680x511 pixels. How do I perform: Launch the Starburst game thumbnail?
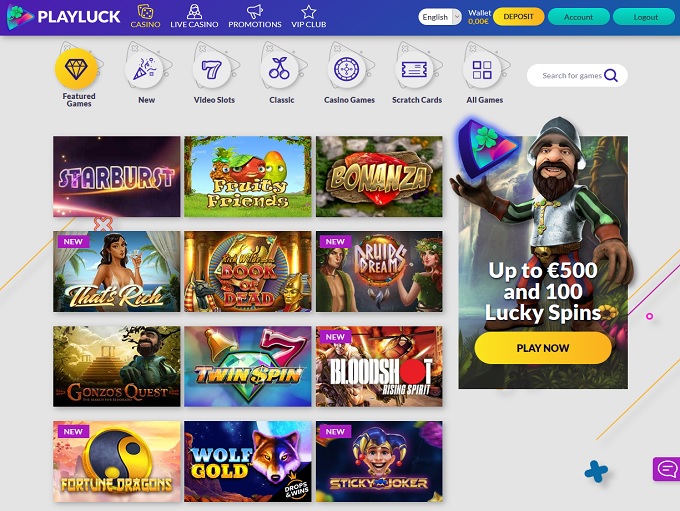(x=117, y=177)
